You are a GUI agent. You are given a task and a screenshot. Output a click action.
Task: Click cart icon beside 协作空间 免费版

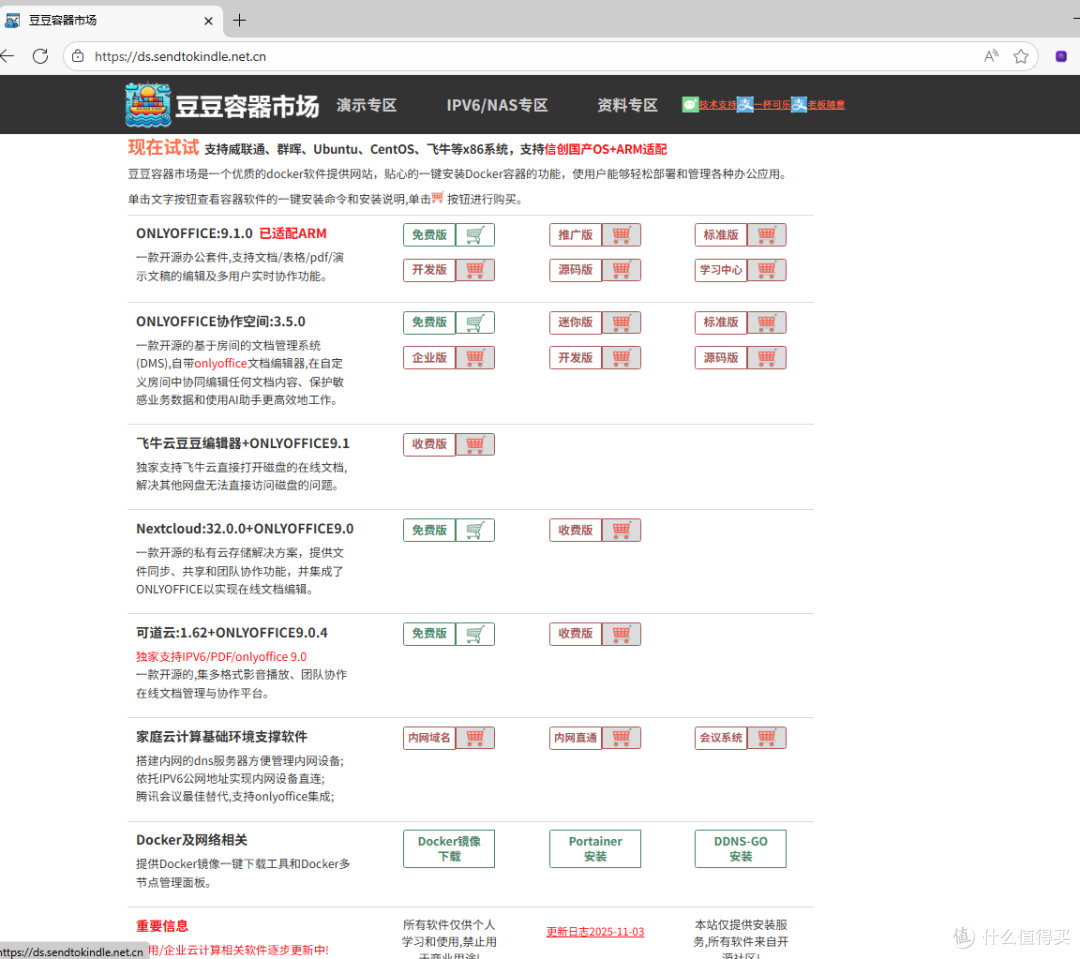475,322
